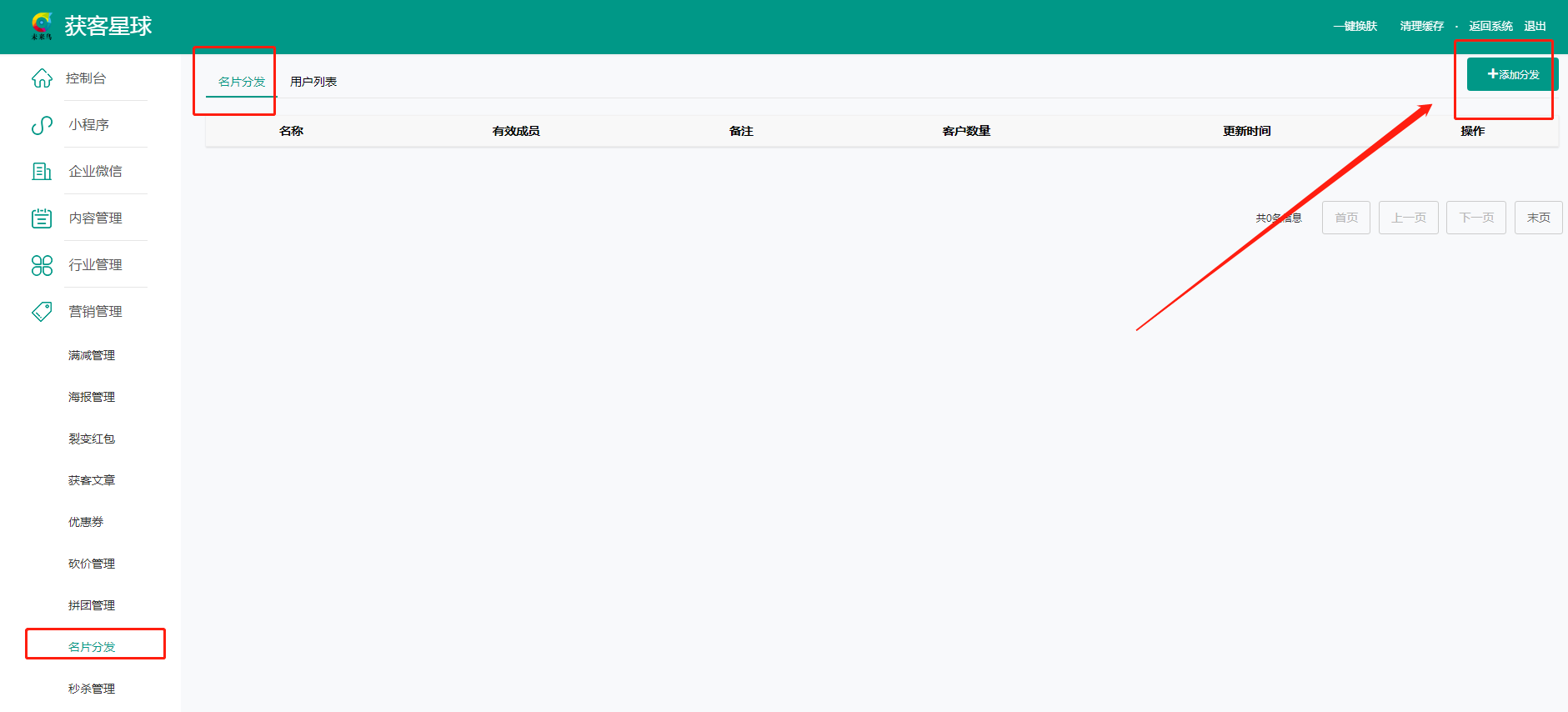Click the 更新时间 column header

pyautogui.click(x=1247, y=131)
